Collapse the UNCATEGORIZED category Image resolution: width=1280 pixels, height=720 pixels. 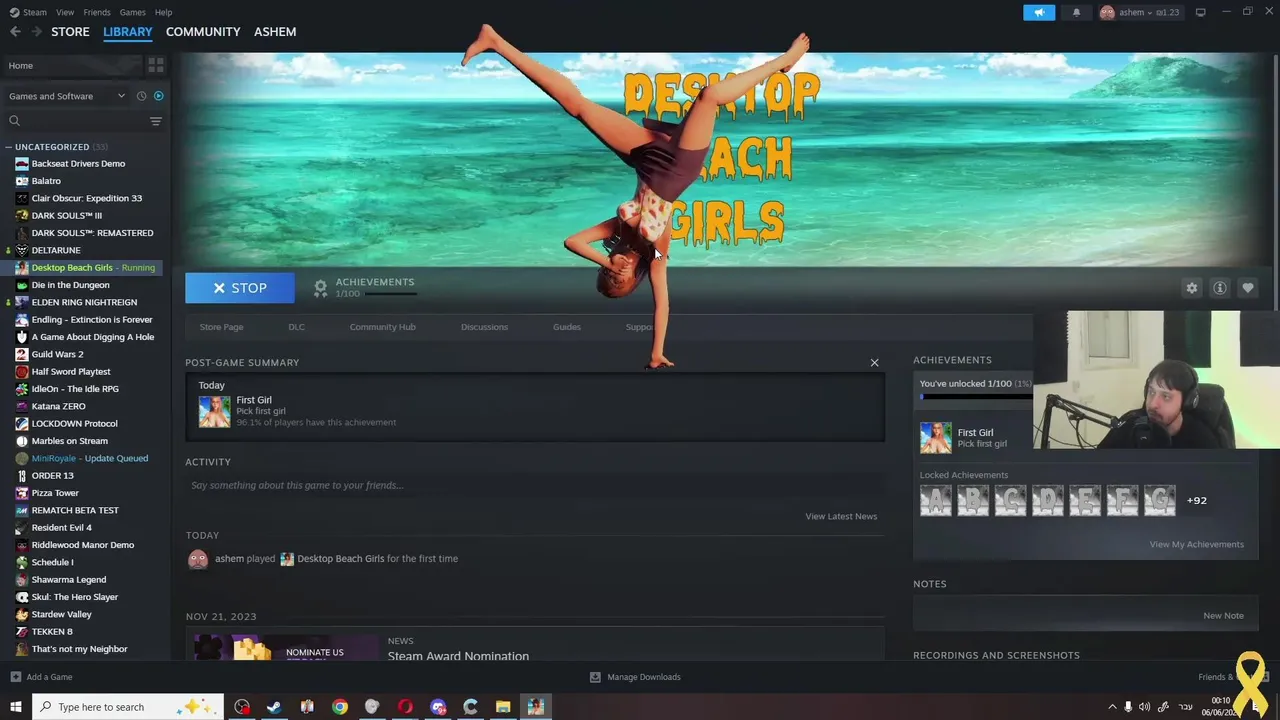pyautogui.click(x=8, y=147)
